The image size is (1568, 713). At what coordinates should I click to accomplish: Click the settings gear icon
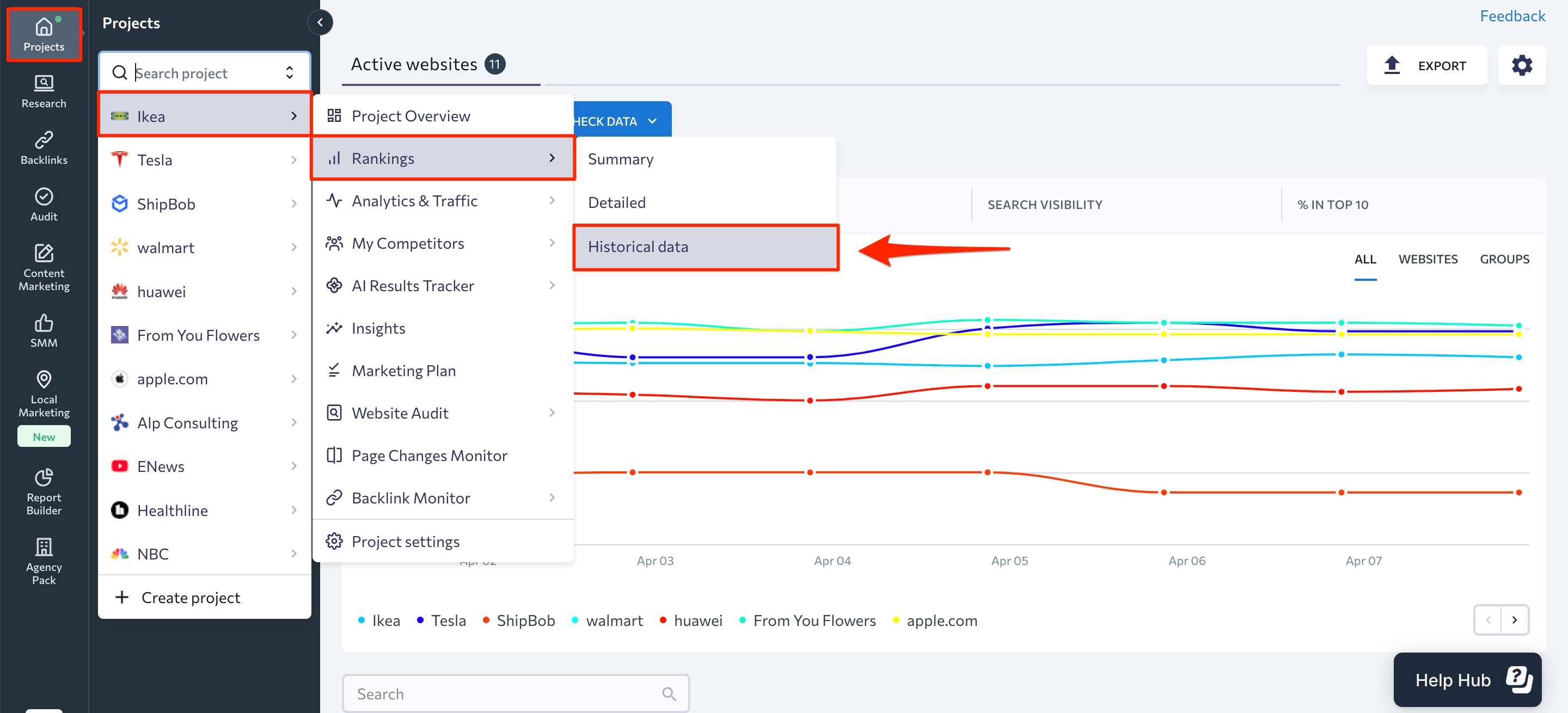pos(1521,65)
